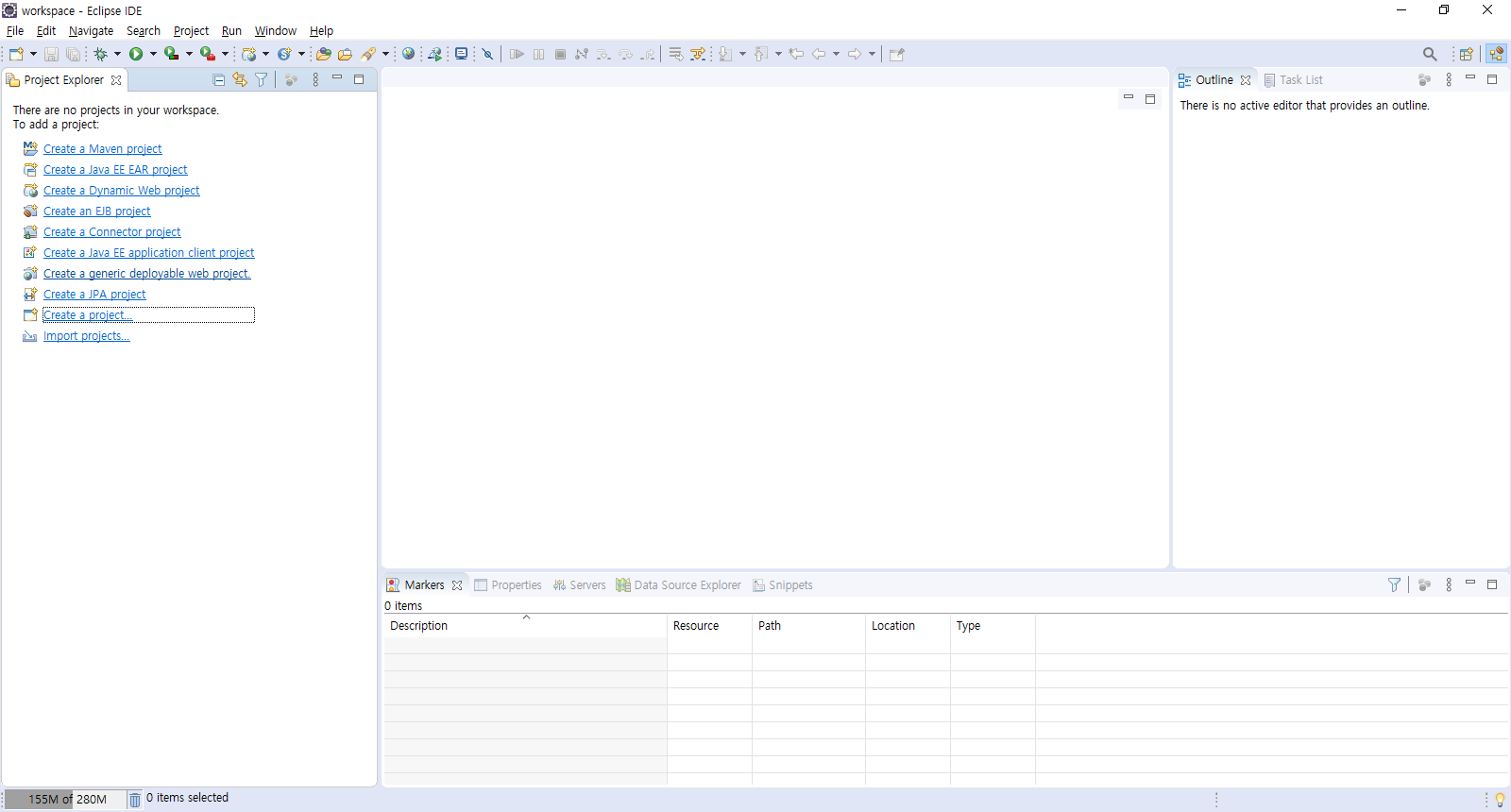Click the Terminate stop icon

[x=560, y=55]
